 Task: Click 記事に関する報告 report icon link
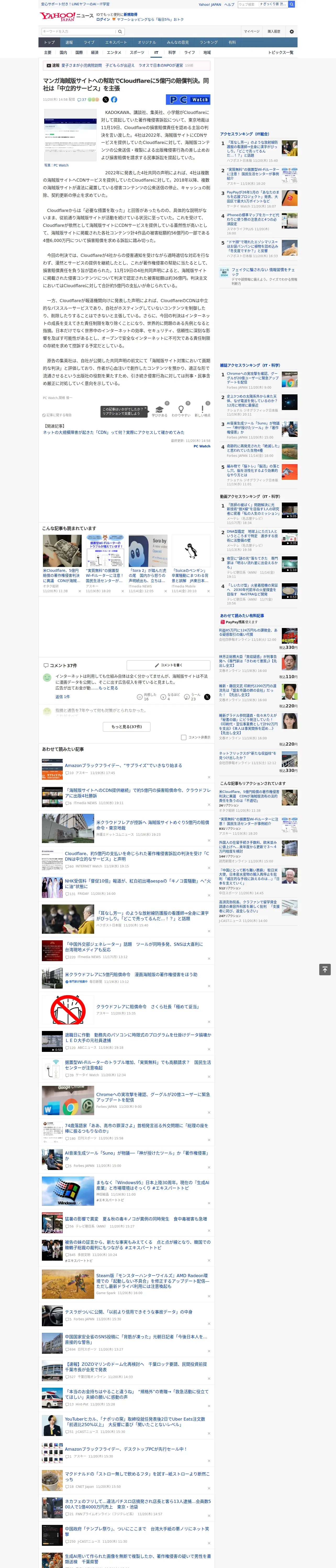[x=57, y=415]
